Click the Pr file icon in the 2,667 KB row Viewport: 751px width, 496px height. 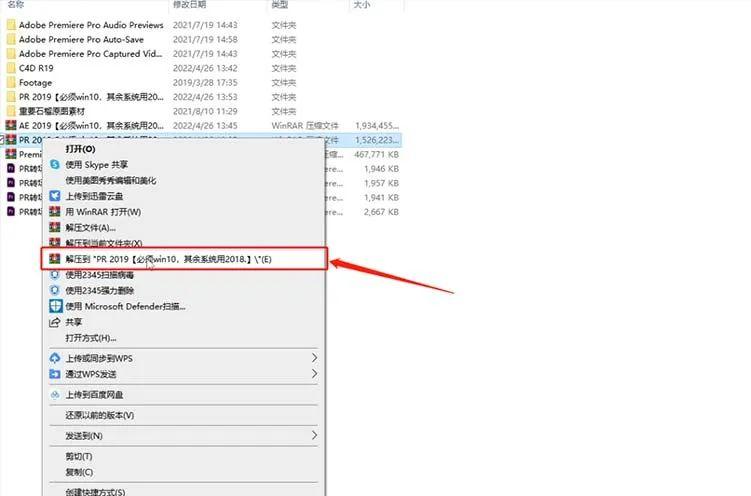point(11,212)
